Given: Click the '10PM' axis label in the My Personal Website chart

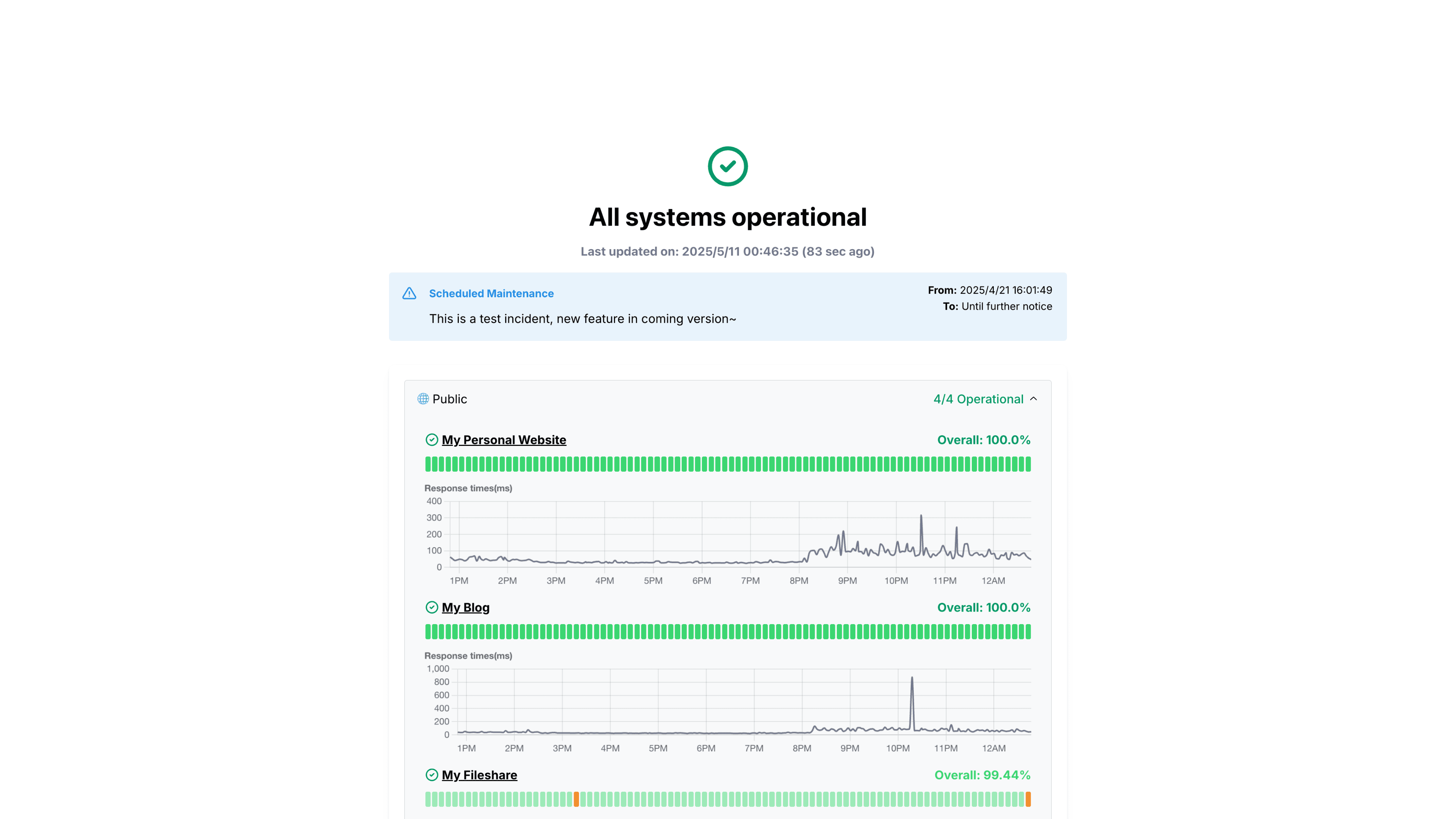Looking at the screenshot, I should 896,581.
